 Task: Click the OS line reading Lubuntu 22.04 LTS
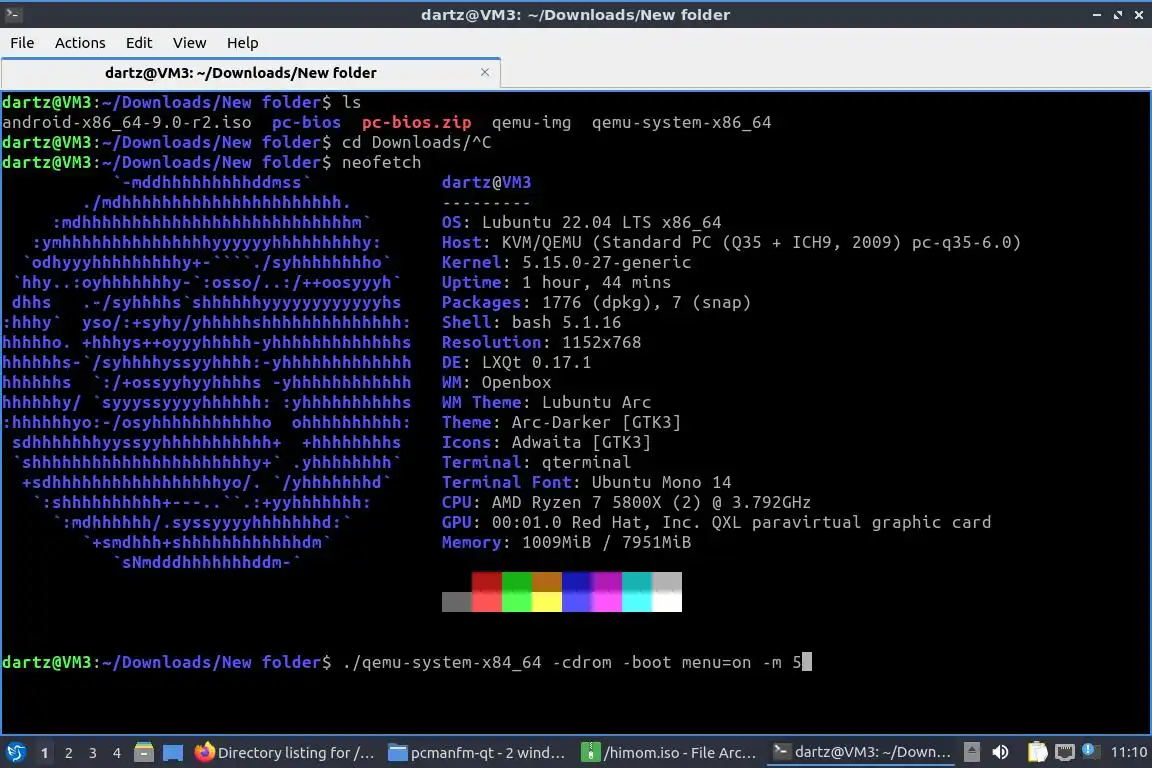581,222
